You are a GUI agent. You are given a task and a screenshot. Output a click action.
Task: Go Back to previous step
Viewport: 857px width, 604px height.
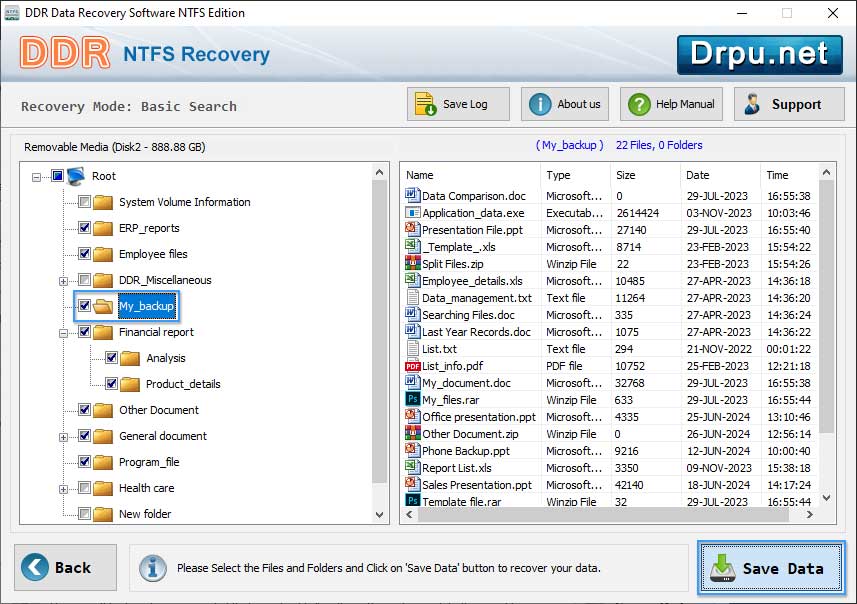pos(66,567)
